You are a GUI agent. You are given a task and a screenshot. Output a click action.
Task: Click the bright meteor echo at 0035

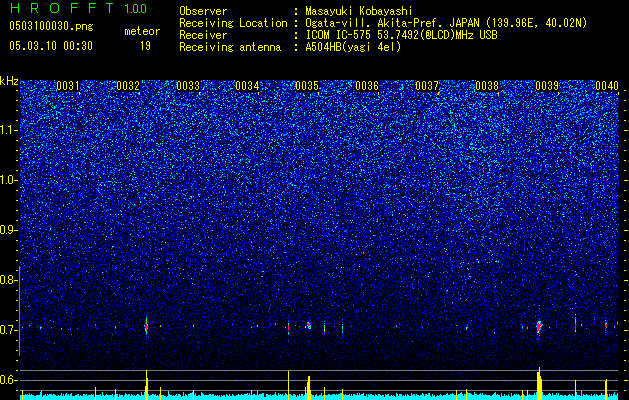click(308, 325)
